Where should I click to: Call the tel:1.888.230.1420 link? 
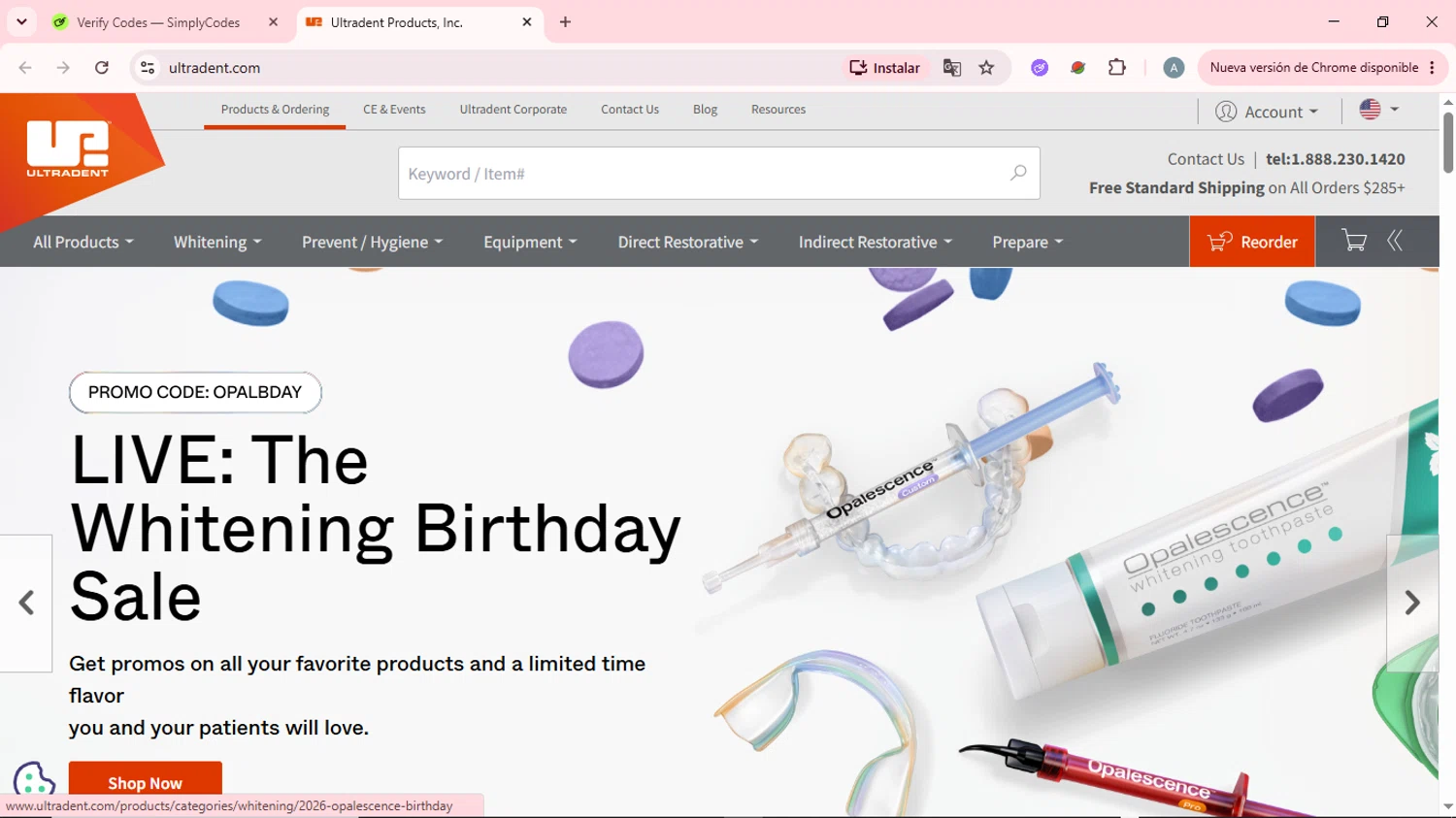pyautogui.click(x=1336, y=159)
